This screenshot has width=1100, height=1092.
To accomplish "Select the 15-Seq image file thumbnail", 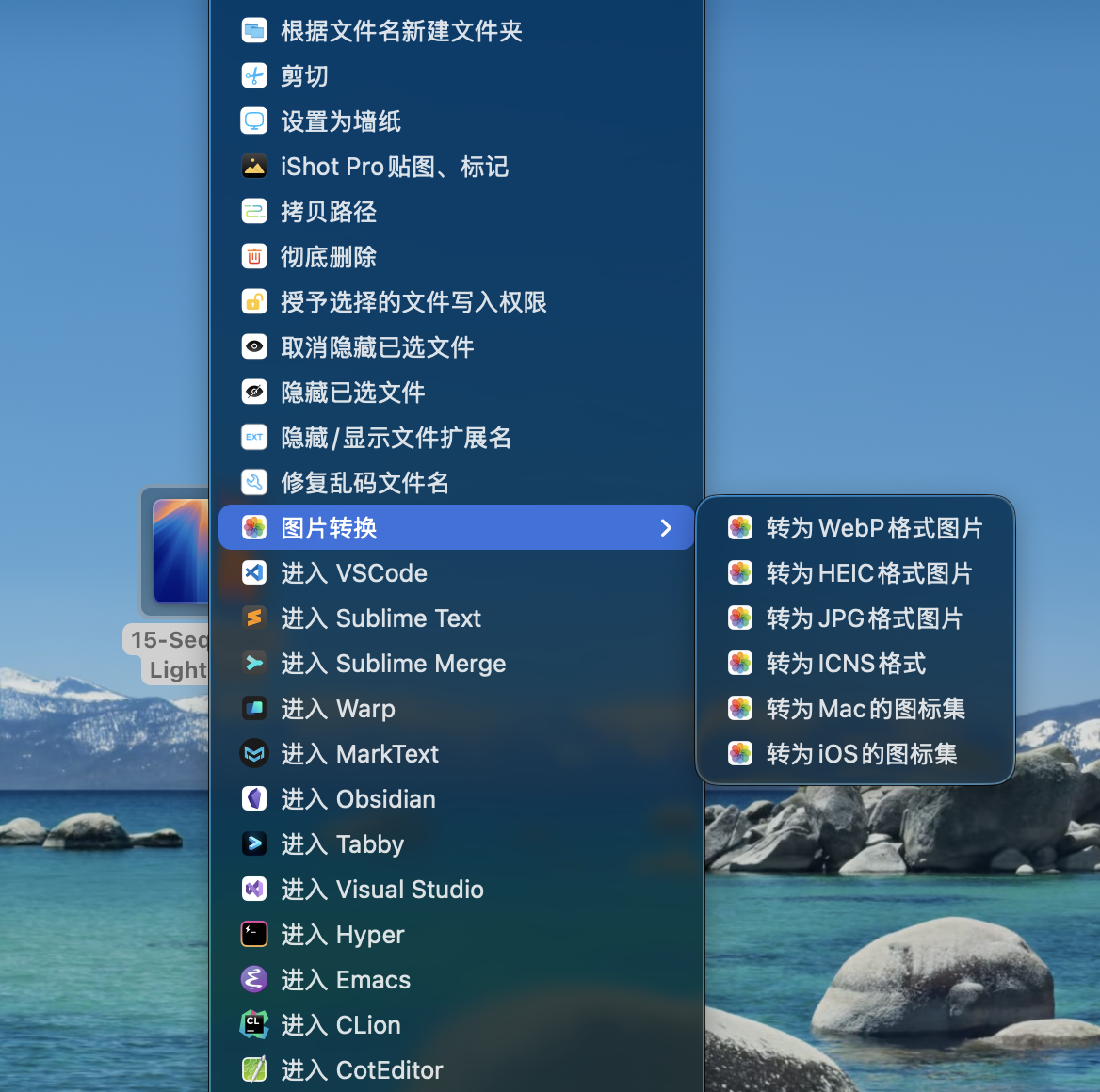I will [x=179, y=552].
